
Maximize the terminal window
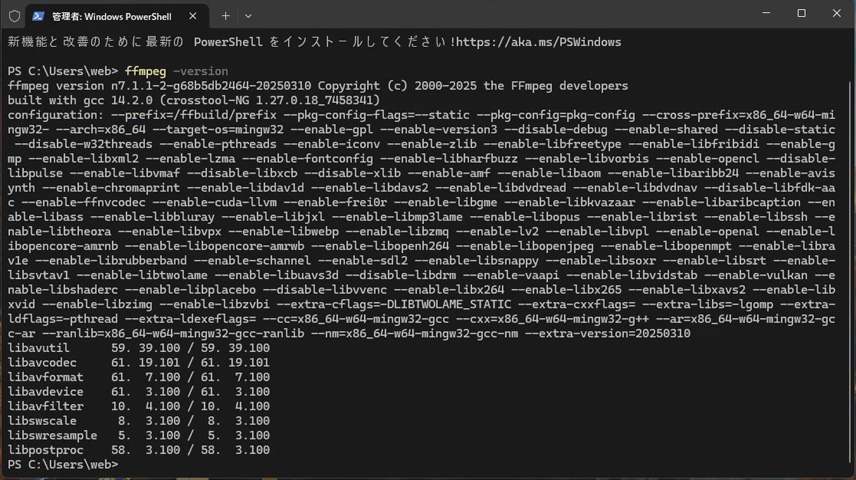[801, 14]
